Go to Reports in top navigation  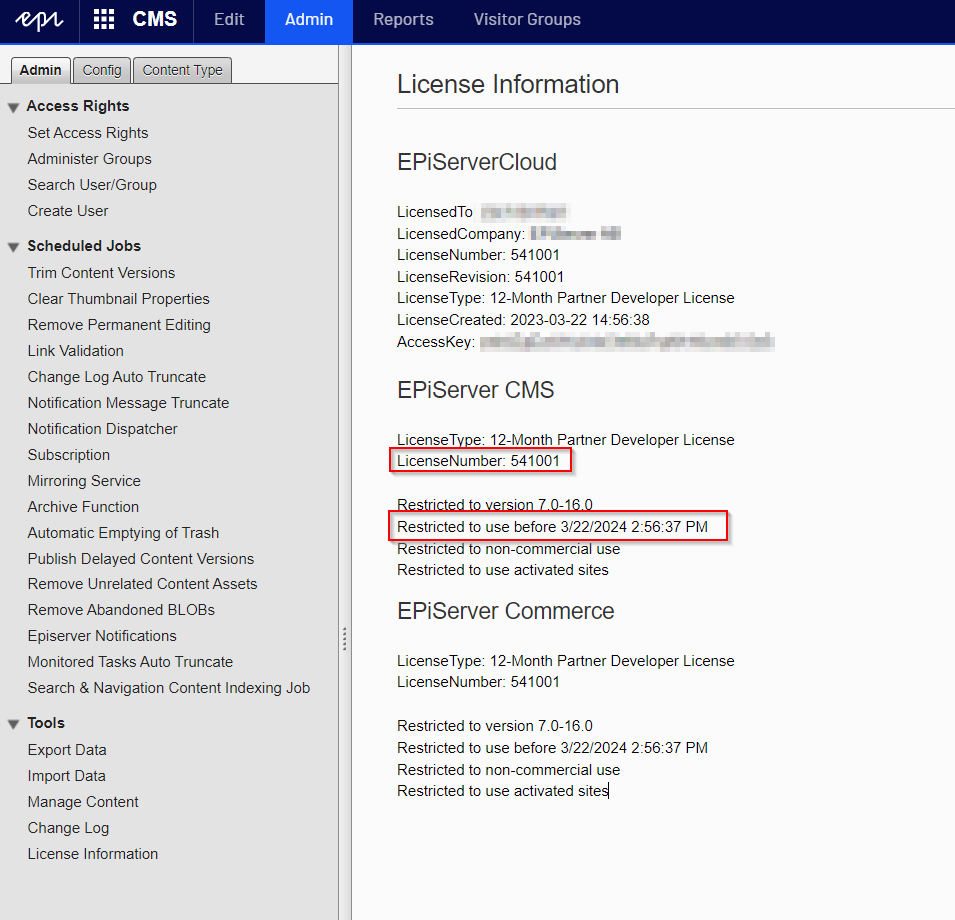pyautogui.click(x=403, y=19)
